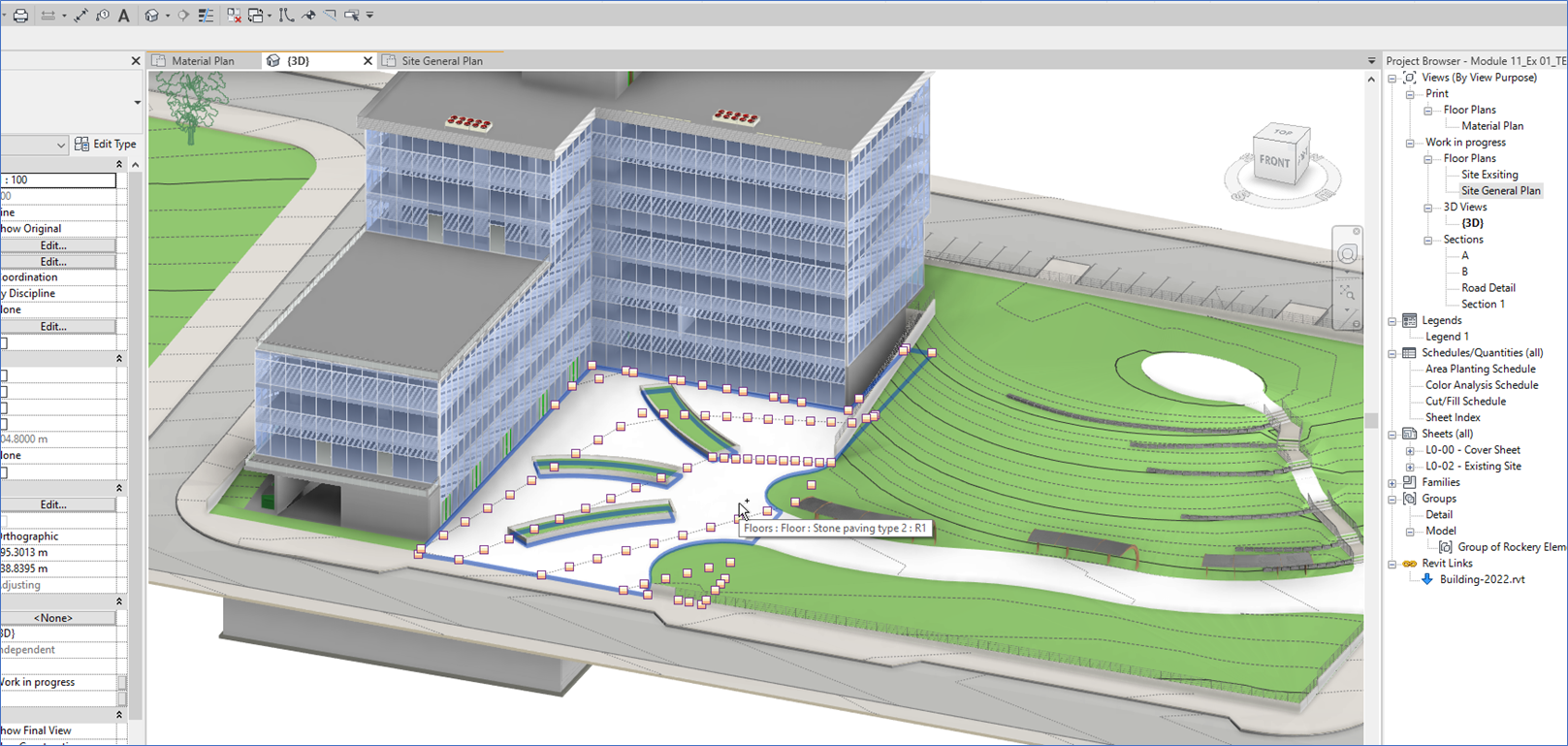Collapse the Sheets (all) node
The width and height of the screenshot is (1568, 746).
point(1392,435)
